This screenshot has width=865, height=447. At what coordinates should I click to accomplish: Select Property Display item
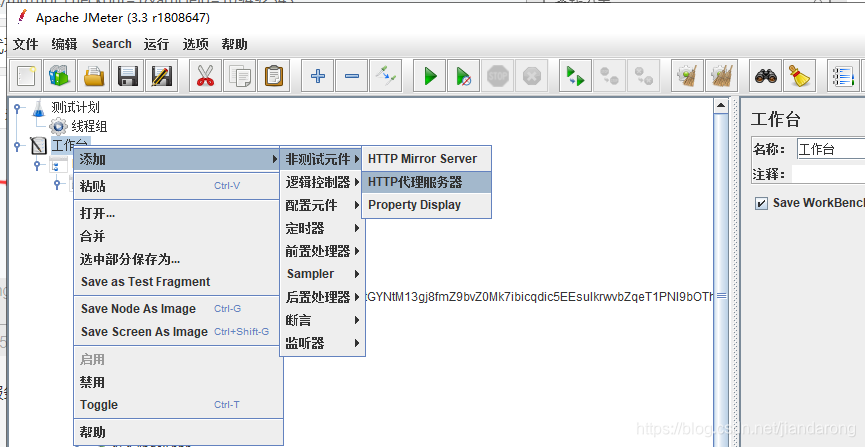pyautogui.click(x=426, y=205)
